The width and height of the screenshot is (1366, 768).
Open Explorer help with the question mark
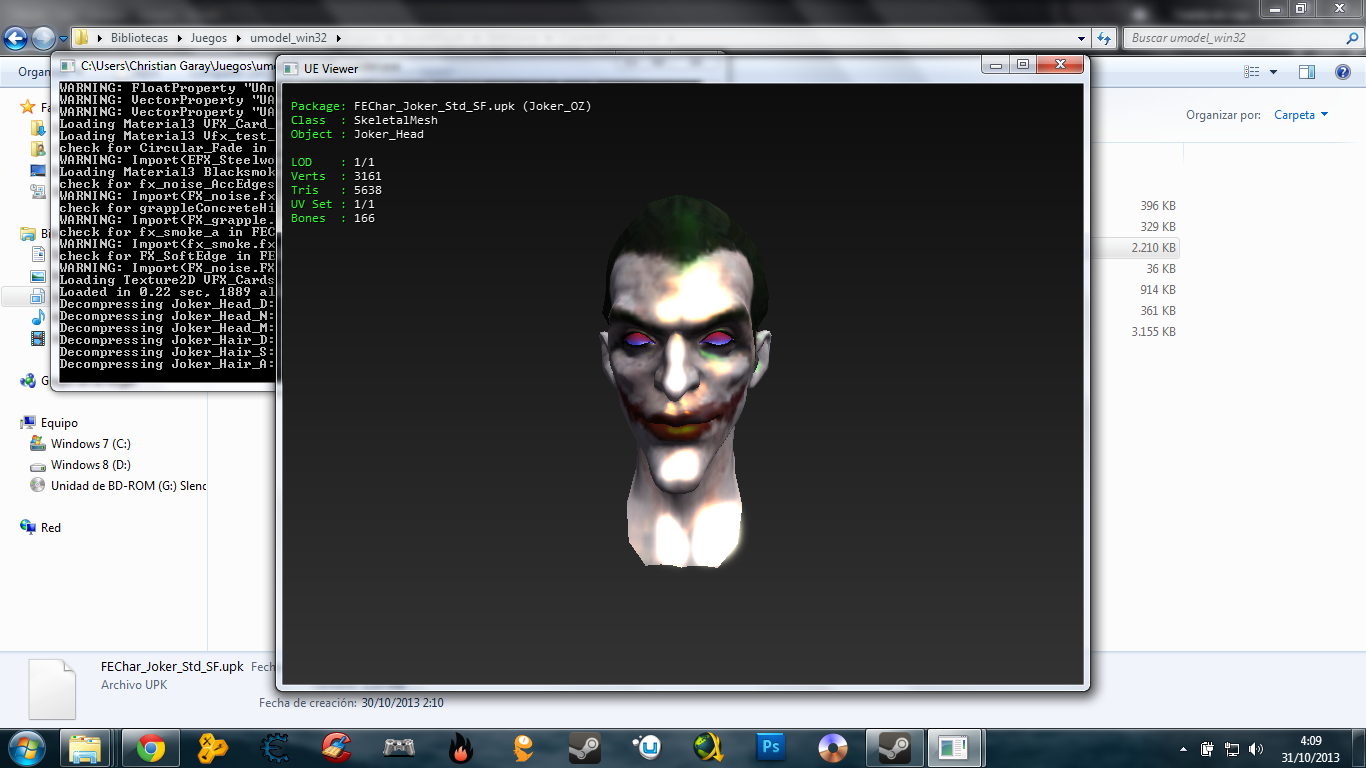[1342, 72]
